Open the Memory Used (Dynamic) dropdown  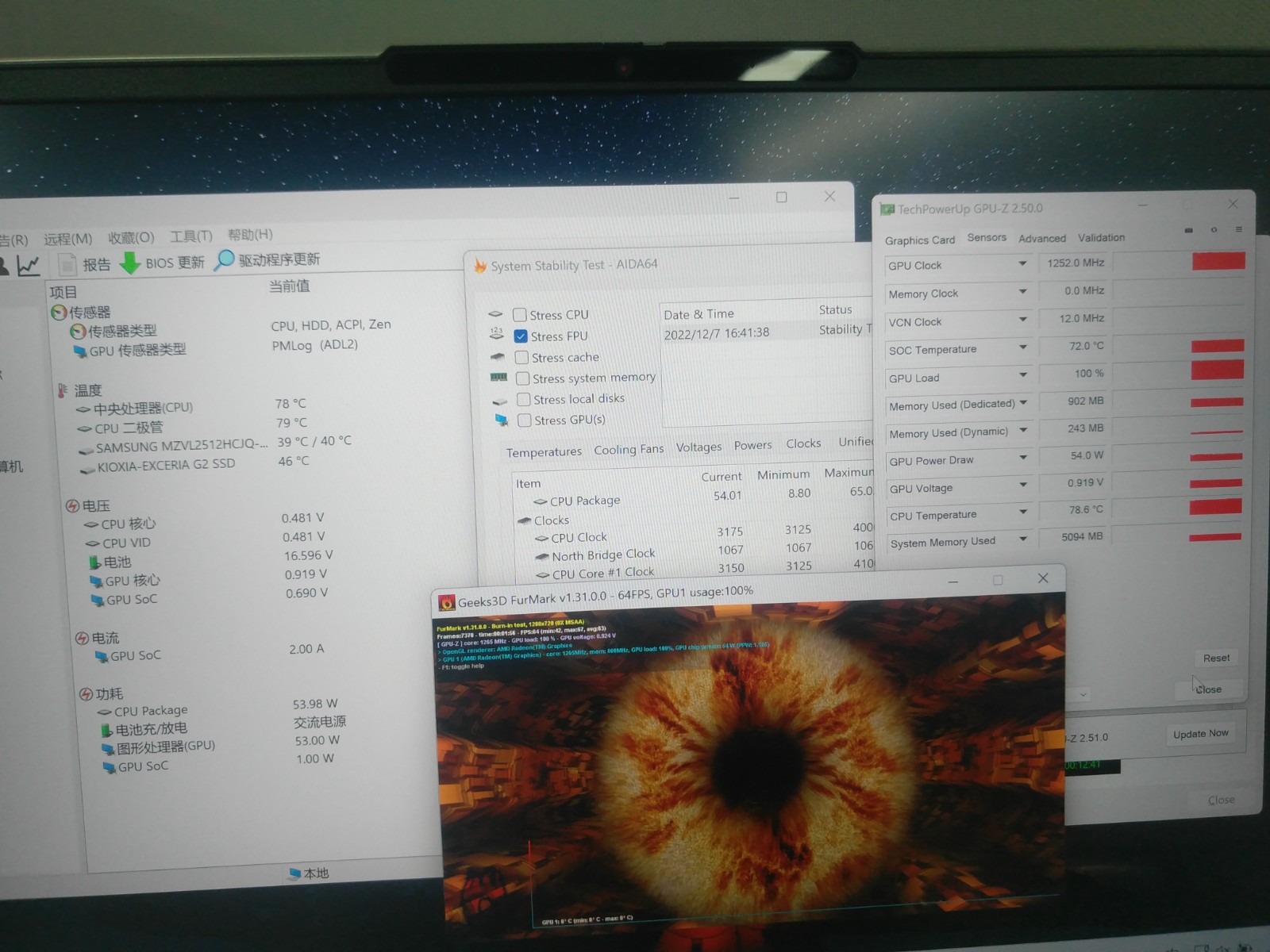(x=1023, y=430)
